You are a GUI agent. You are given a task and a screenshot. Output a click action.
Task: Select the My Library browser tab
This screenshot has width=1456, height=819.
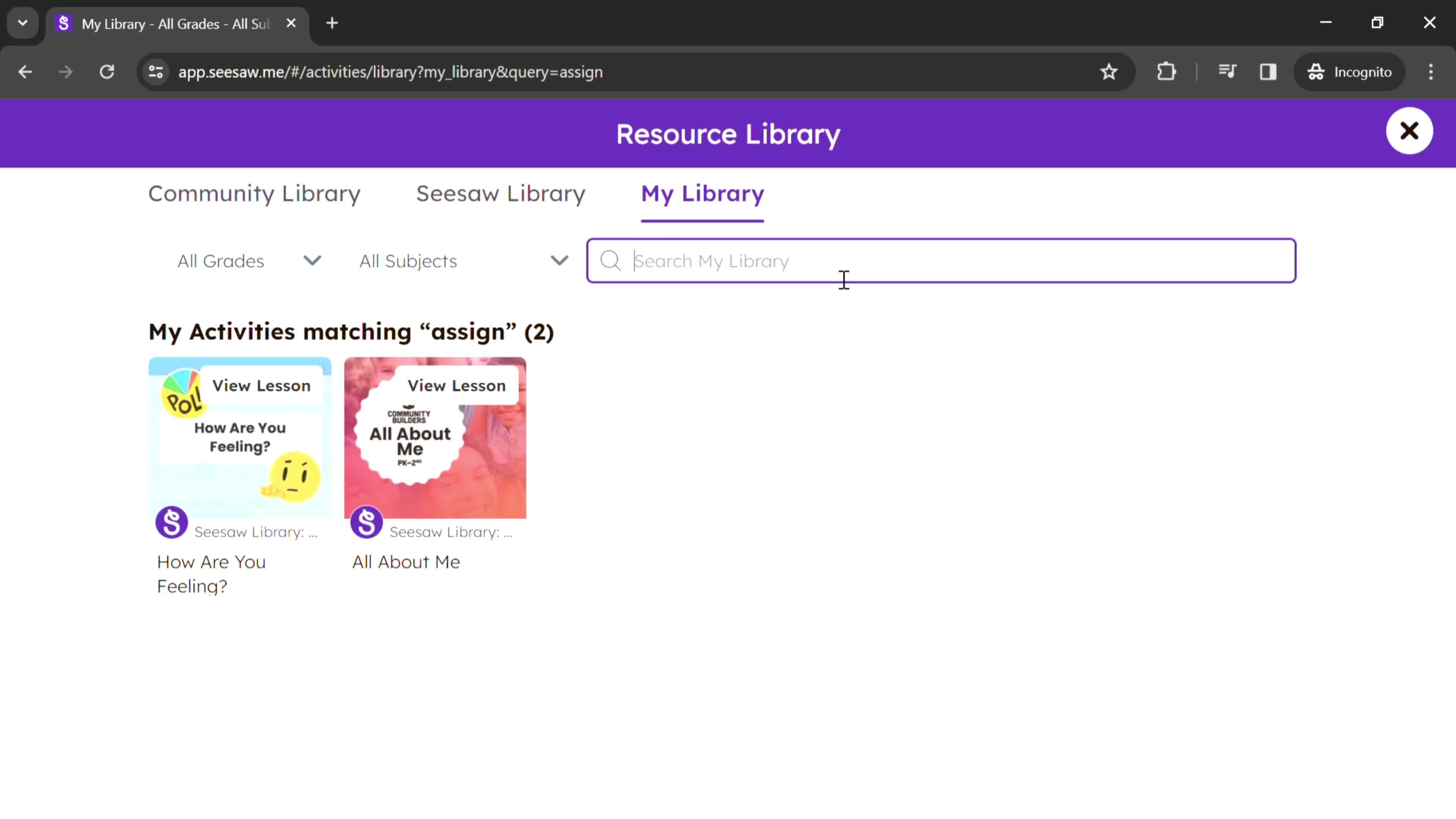pyautogui.click(x=176, y=24)
